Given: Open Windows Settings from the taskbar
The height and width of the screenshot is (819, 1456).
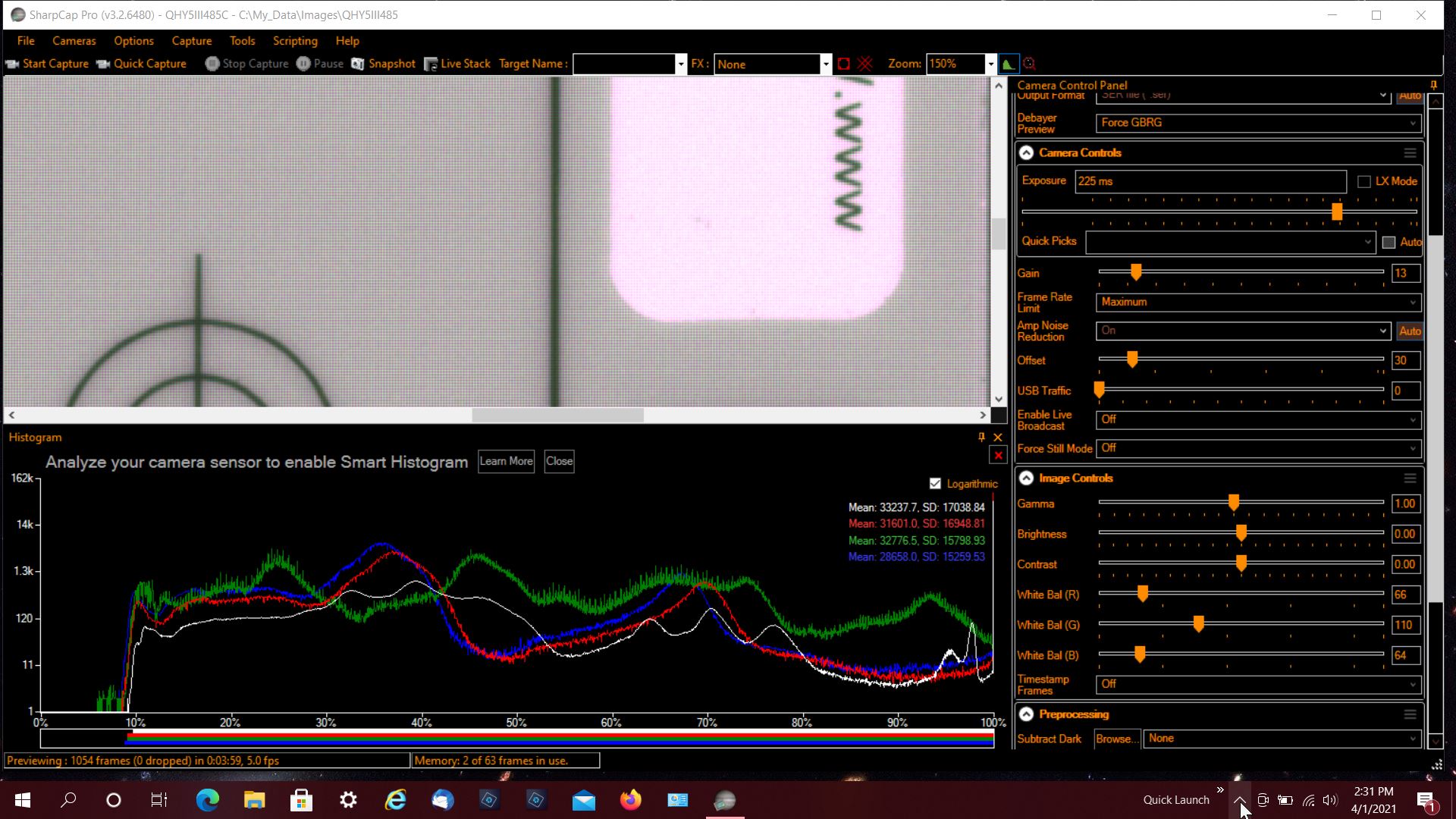Looking at the screenshot, I should (x=348, y=800).
